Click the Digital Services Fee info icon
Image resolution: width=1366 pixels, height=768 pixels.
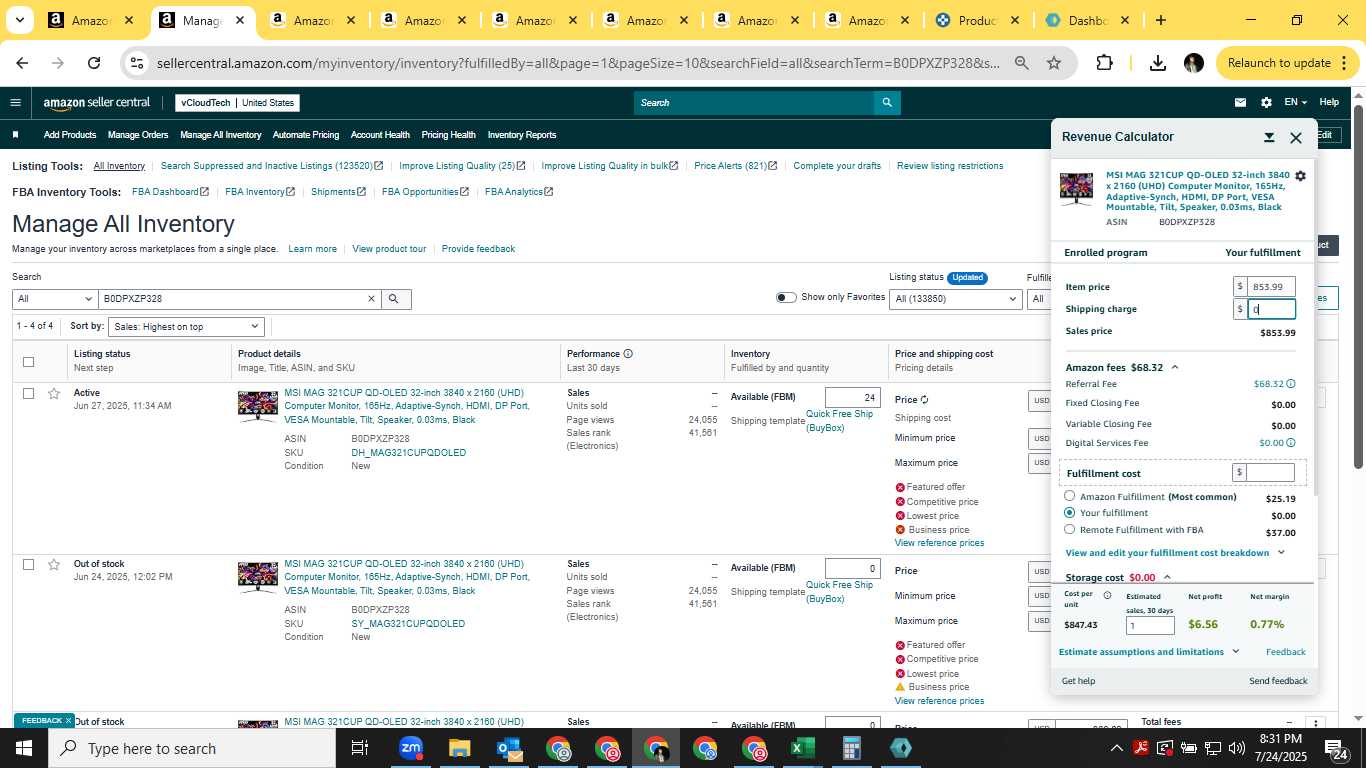click(x=1291, y=443)
